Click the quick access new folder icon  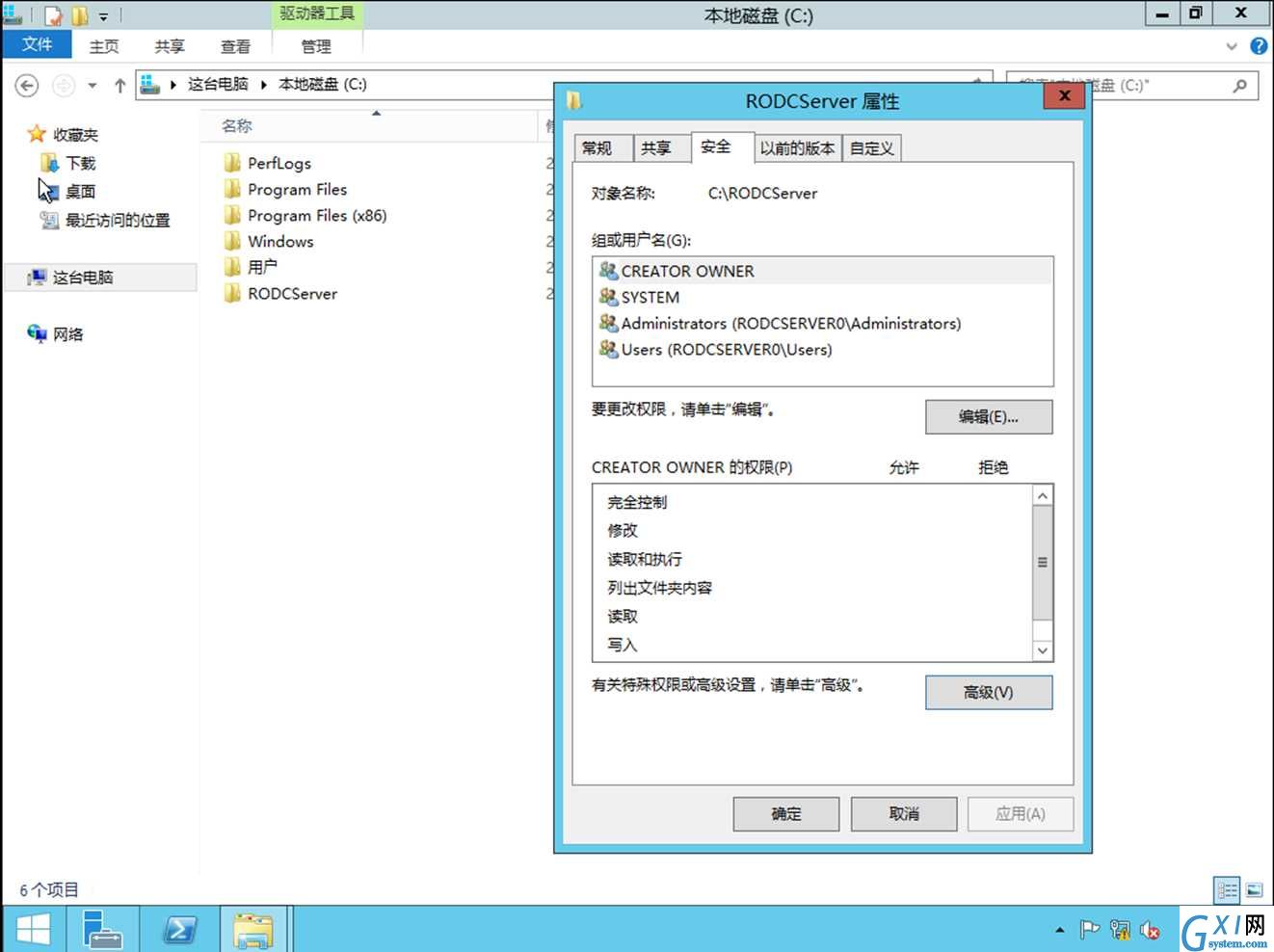tap(80, 15)
